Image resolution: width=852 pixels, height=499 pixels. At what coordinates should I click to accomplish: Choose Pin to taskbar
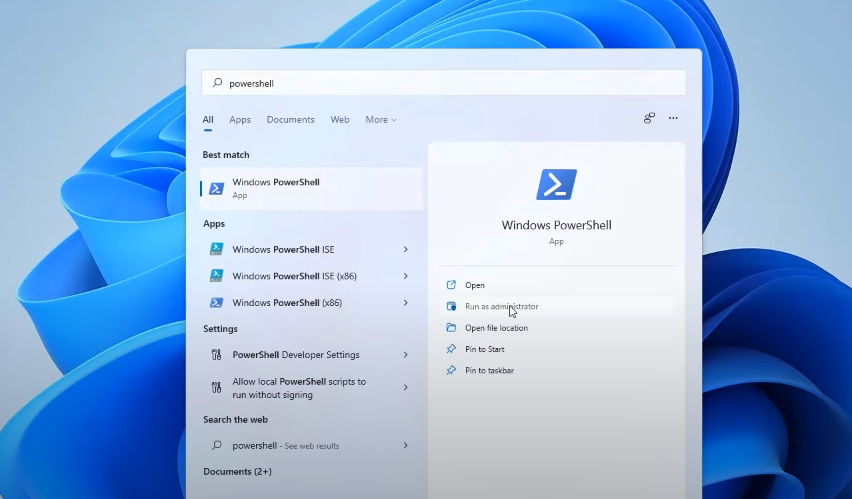click(x=489, y=370)
